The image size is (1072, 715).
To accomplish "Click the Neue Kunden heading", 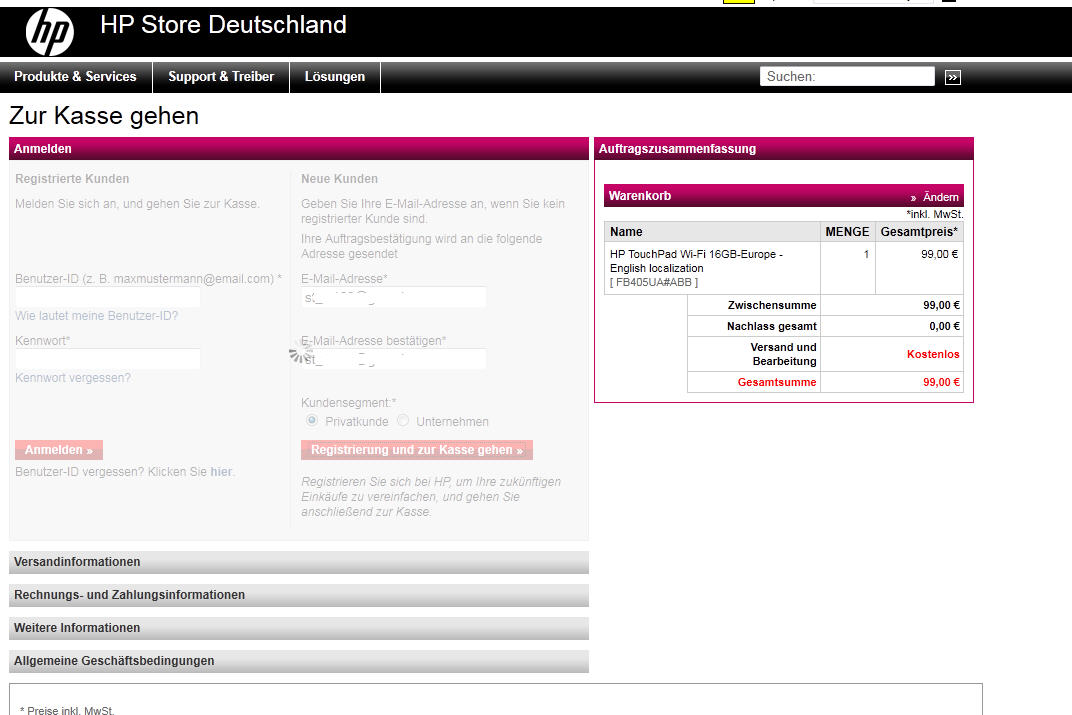I will [x=339, y=178].
